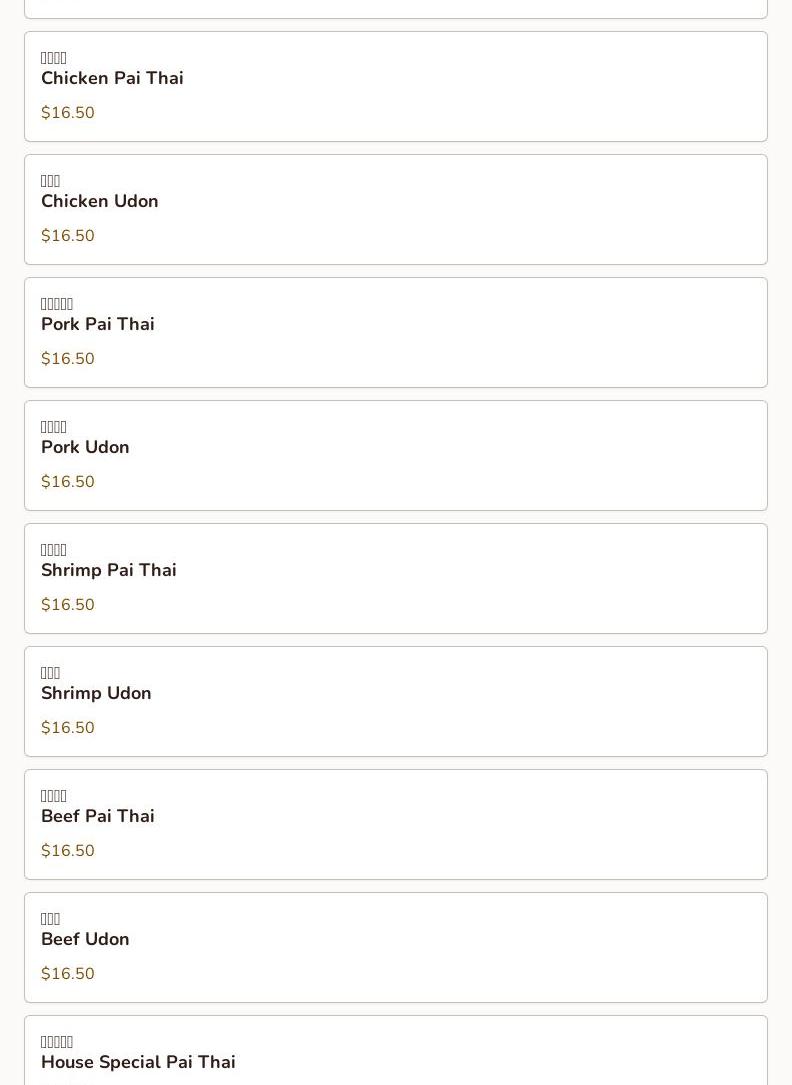This screenshot has width=792, height=1085.
Task: Click the Pork Pai Thai item name
Action: pyautogui.click(x=98, y=324)
